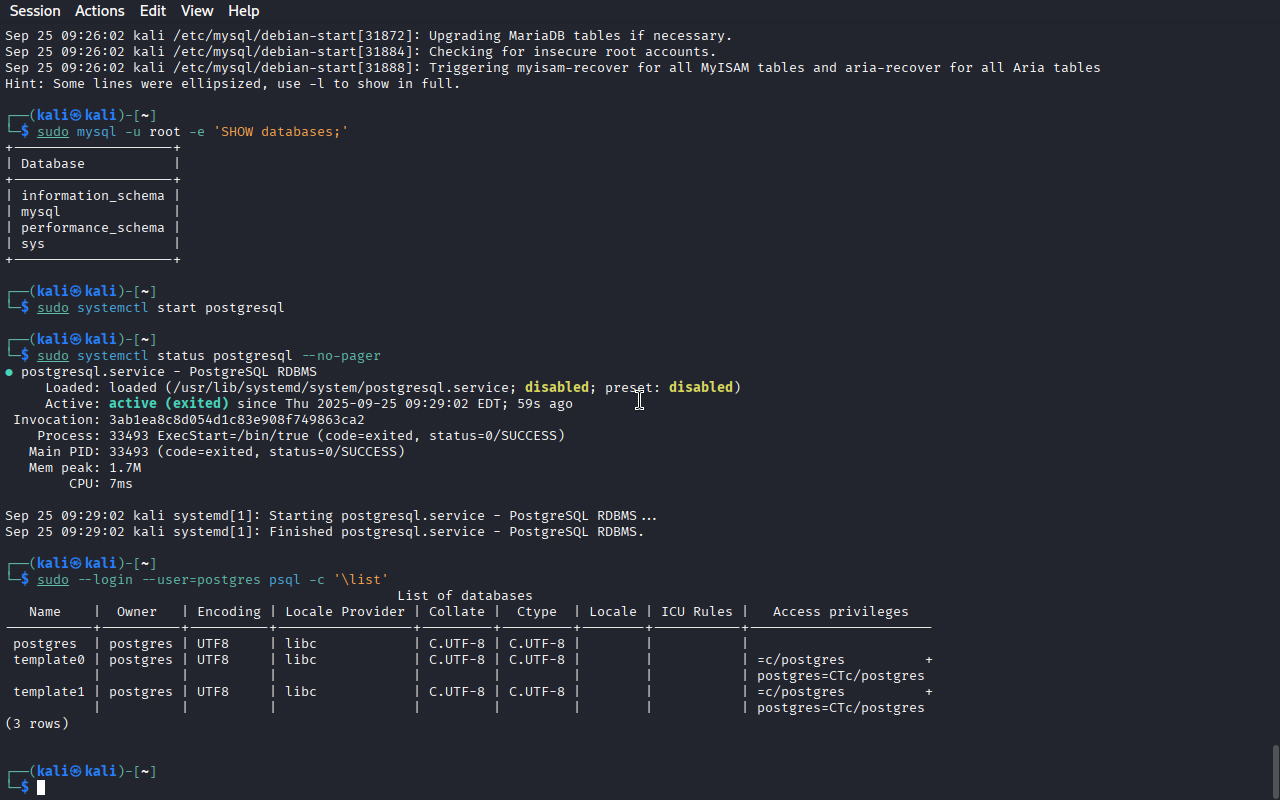The height and width of the screenshot is (800, 1280).
Task: Click the Invocation ID hash value
Action: click(236, 420)
